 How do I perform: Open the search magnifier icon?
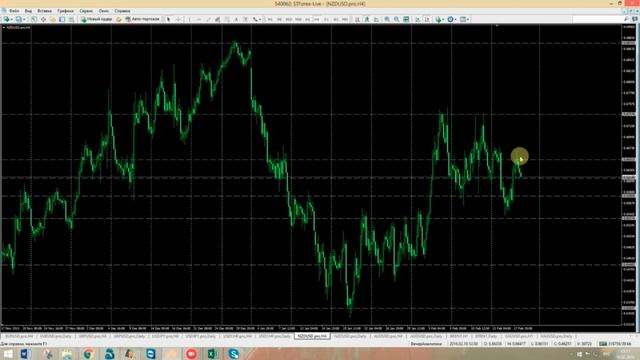coord(626,19)
